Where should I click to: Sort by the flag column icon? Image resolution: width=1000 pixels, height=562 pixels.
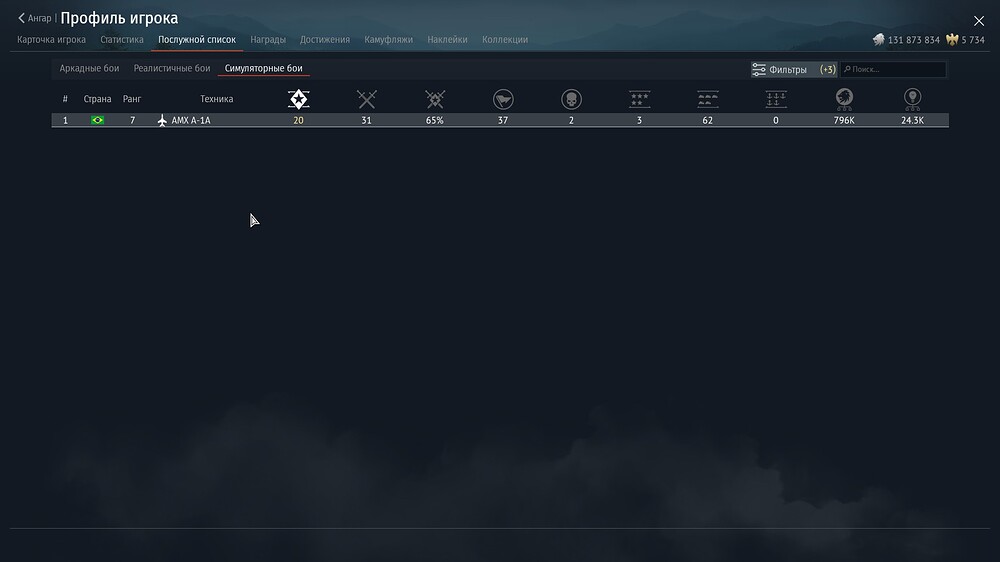(503, 99)
